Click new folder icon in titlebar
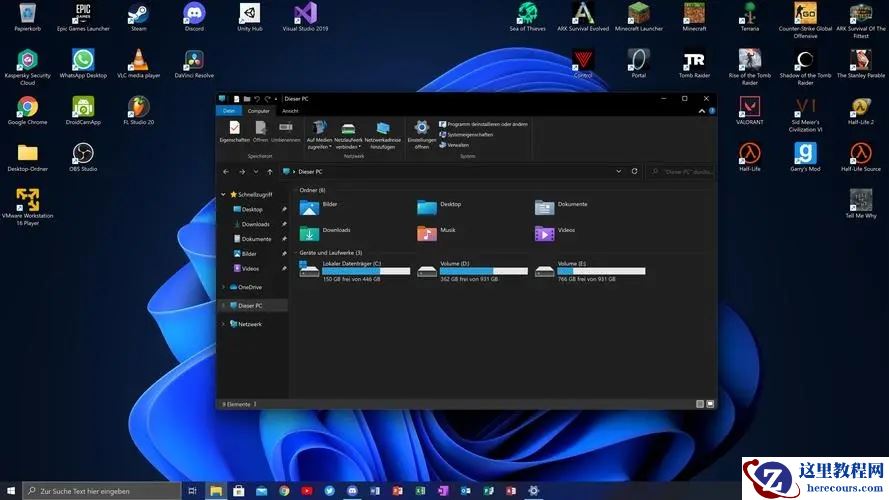The image size is (889, 500). point(247,99)
